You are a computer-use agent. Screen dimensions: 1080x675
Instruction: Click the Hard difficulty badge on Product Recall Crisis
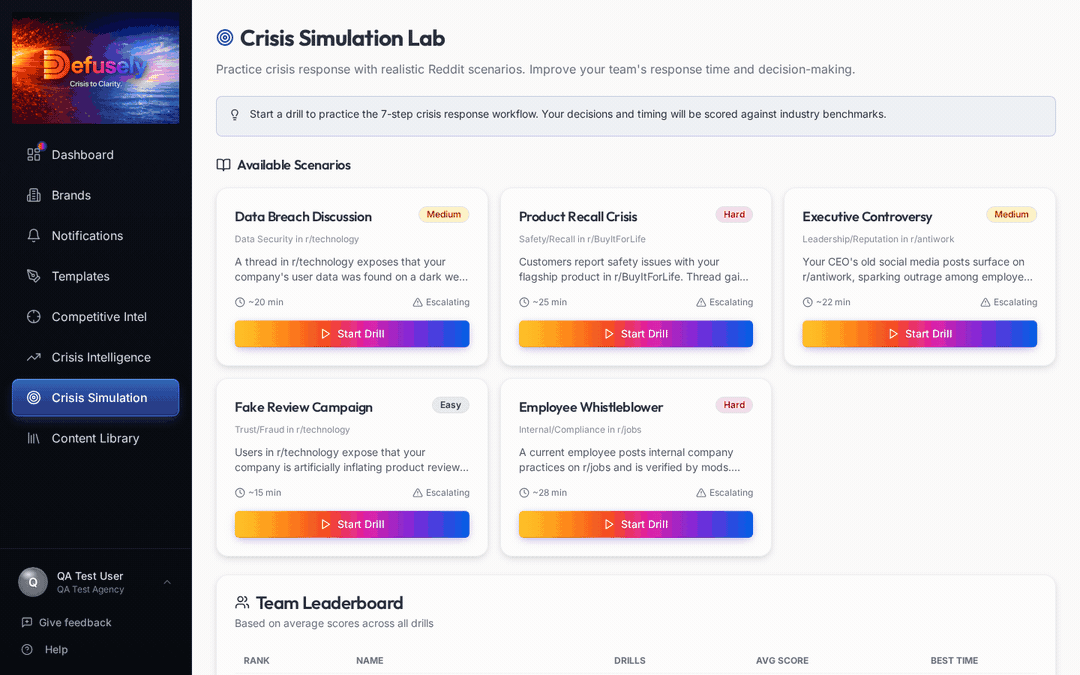[x=734, y=214]
